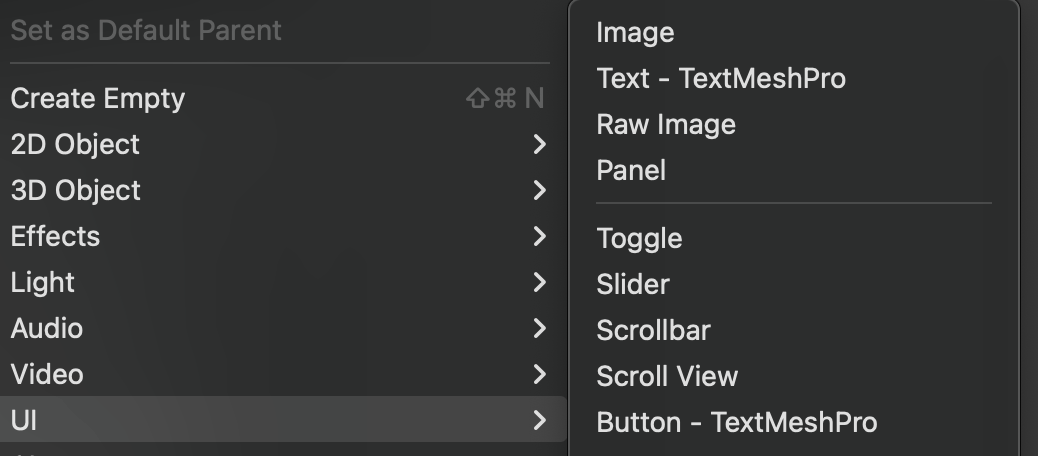1038x456 pixels.
Task: Open the Audio submenu arrow
Action: tap(540, 329)
